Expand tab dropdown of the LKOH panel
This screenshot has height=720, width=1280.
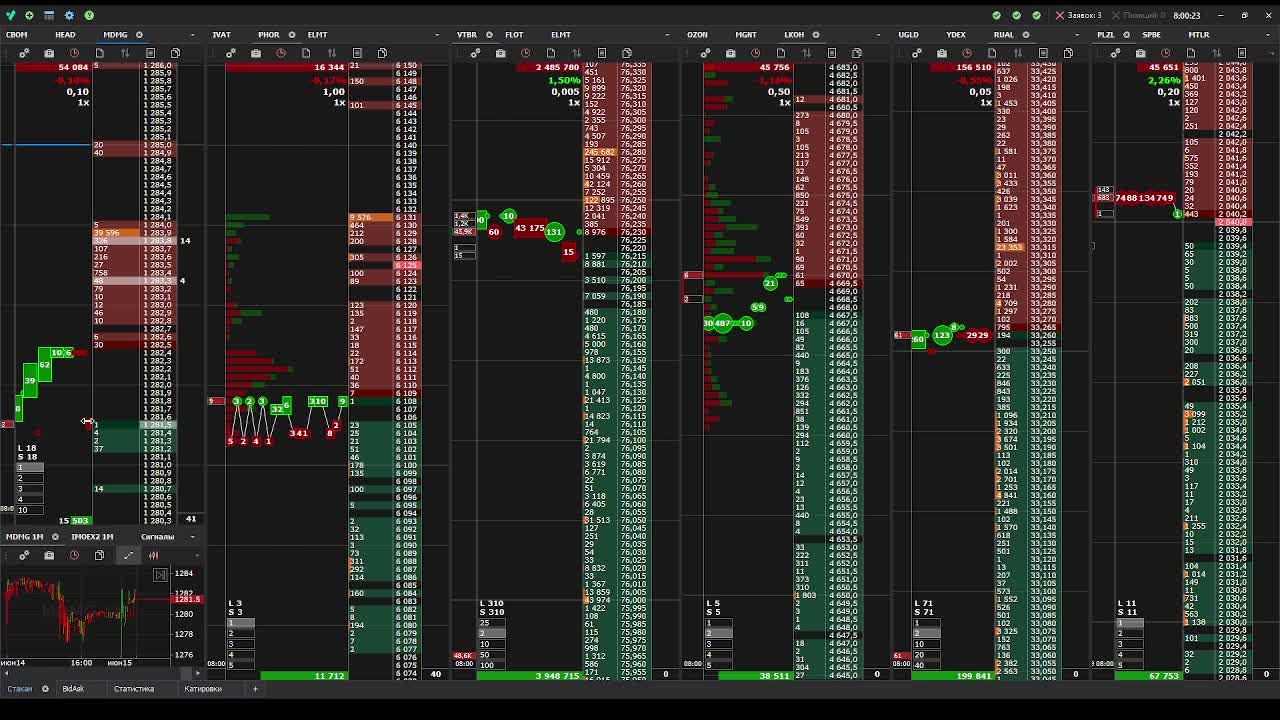coord(879,35)
